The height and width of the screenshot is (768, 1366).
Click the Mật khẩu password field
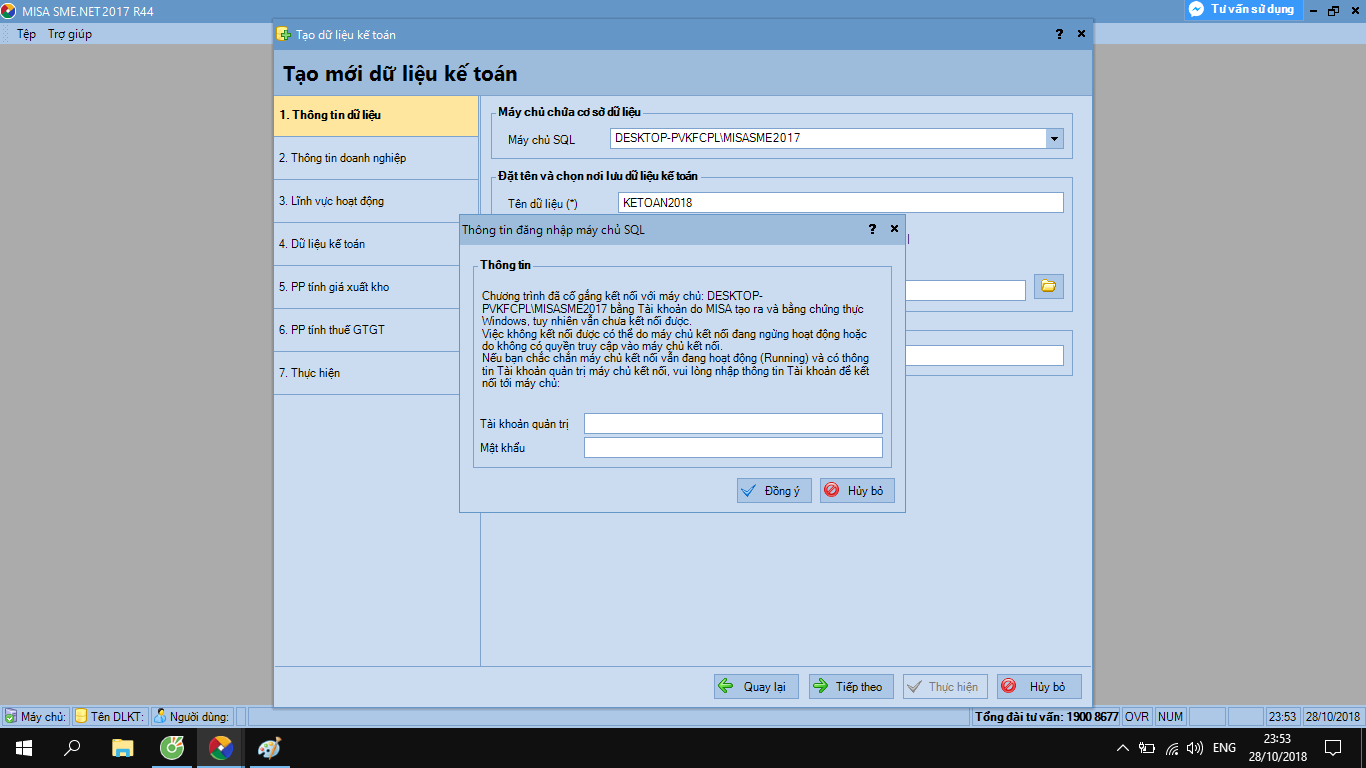pos(733,448)
